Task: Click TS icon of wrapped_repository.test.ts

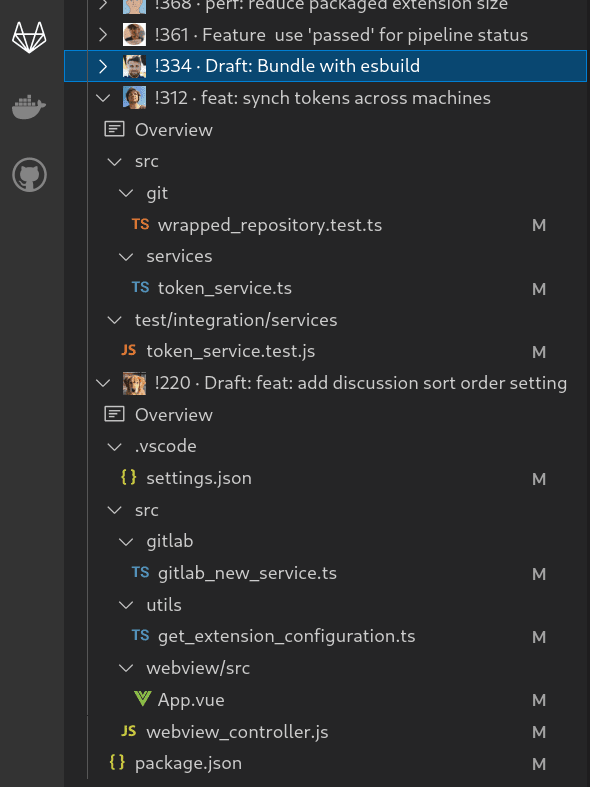Action: pyautogui.click(x=140, y=224)
